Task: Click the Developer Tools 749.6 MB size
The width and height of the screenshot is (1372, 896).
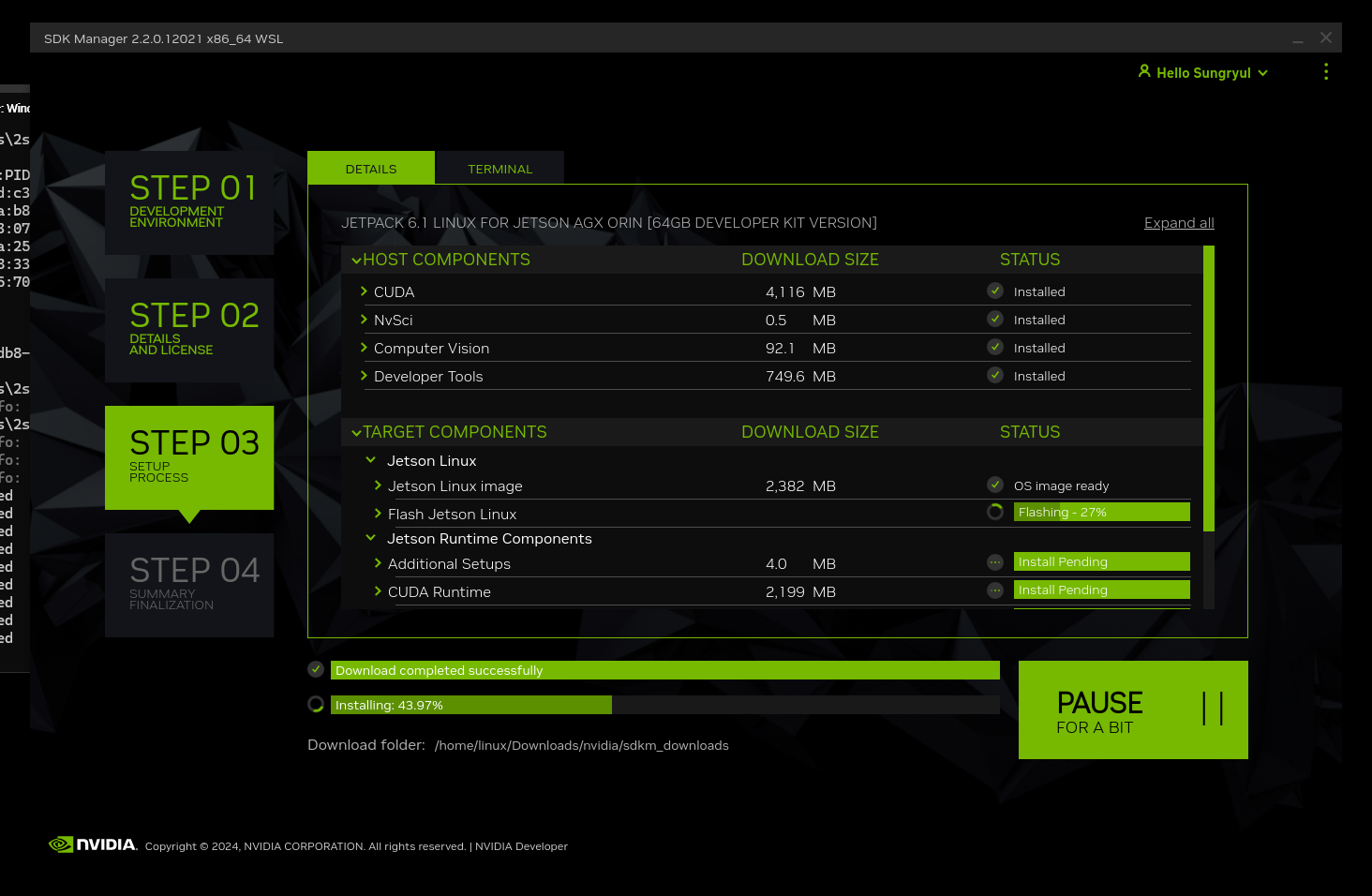Action: [800, 376]
